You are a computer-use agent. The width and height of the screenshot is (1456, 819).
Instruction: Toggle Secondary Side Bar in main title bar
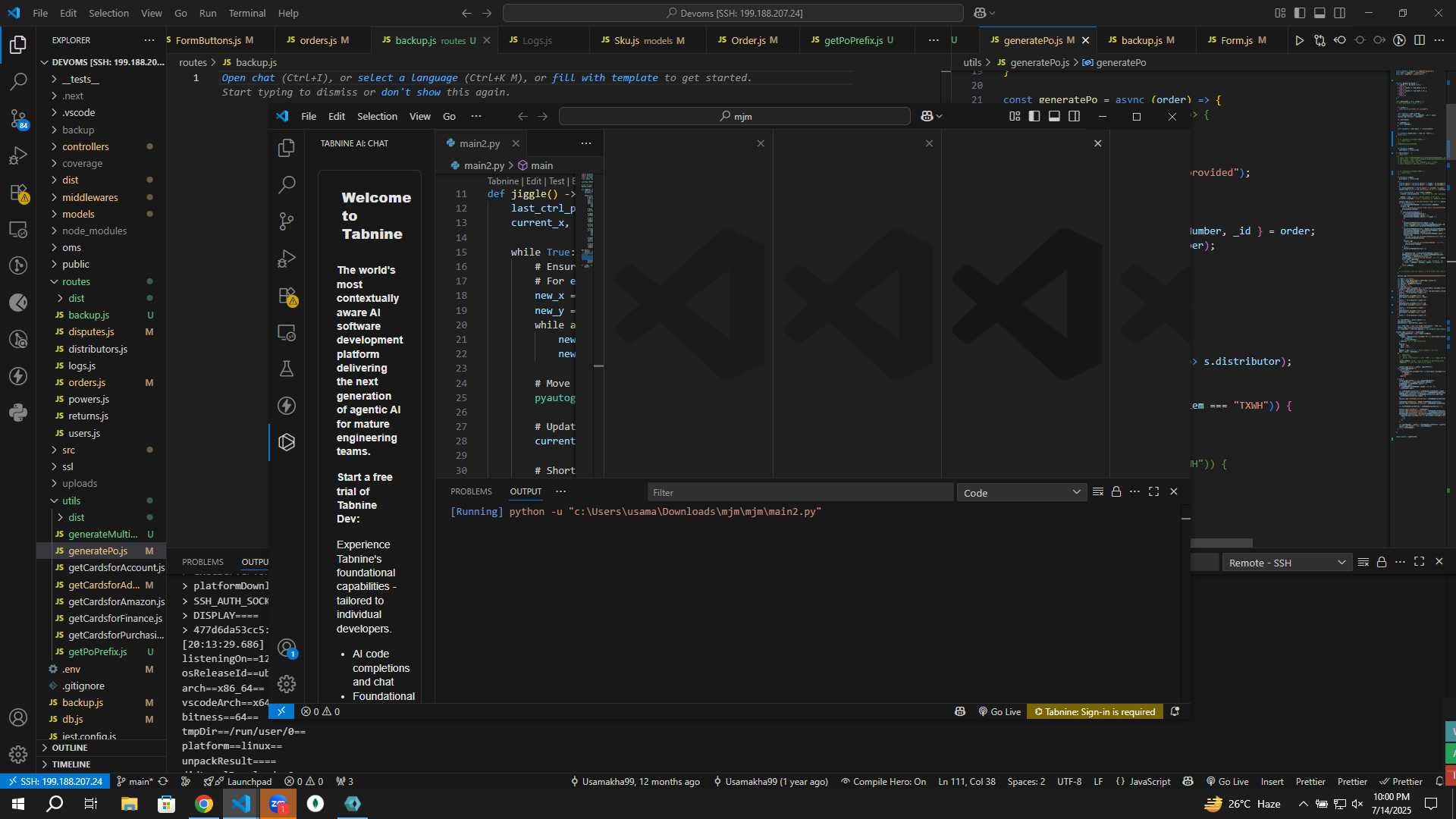[1340, 13]
